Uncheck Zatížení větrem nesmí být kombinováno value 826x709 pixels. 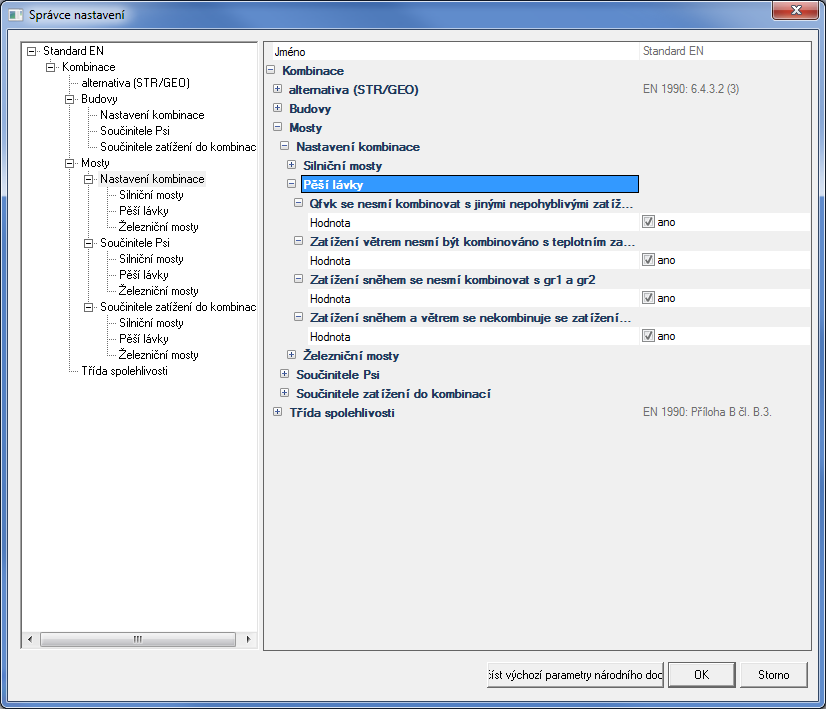click(x=648, y=260)
